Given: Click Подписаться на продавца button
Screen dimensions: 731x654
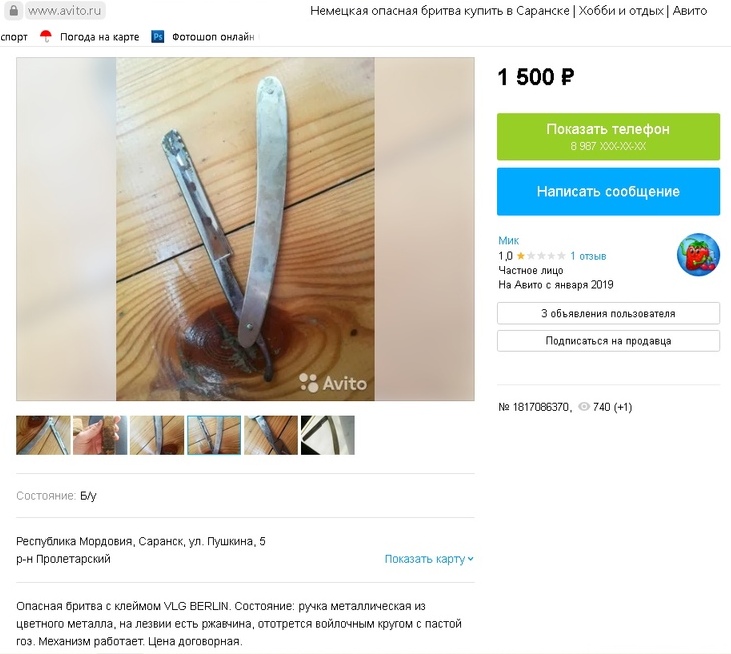Looking at the screenshot, I should [x=608, y=341].
